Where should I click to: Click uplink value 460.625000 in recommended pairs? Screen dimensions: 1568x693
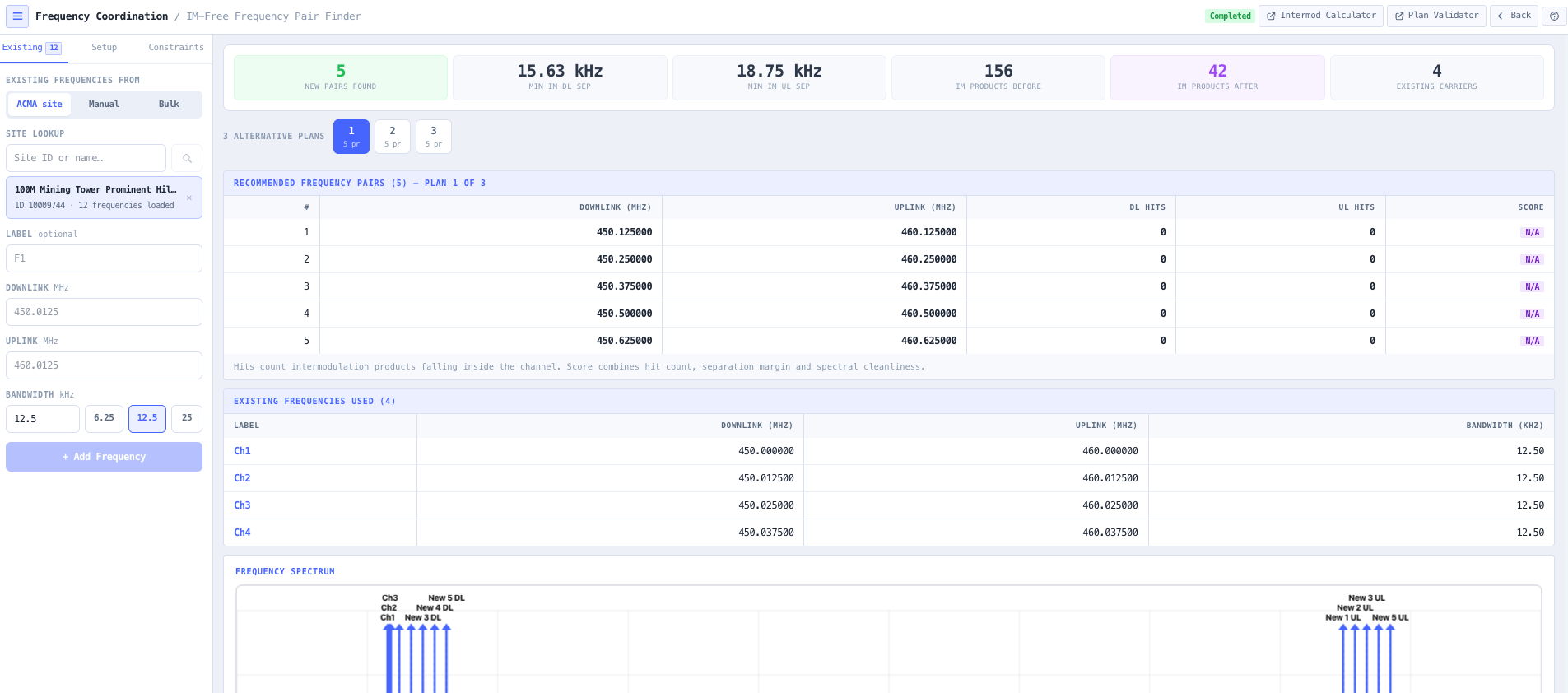pos(928,341)
